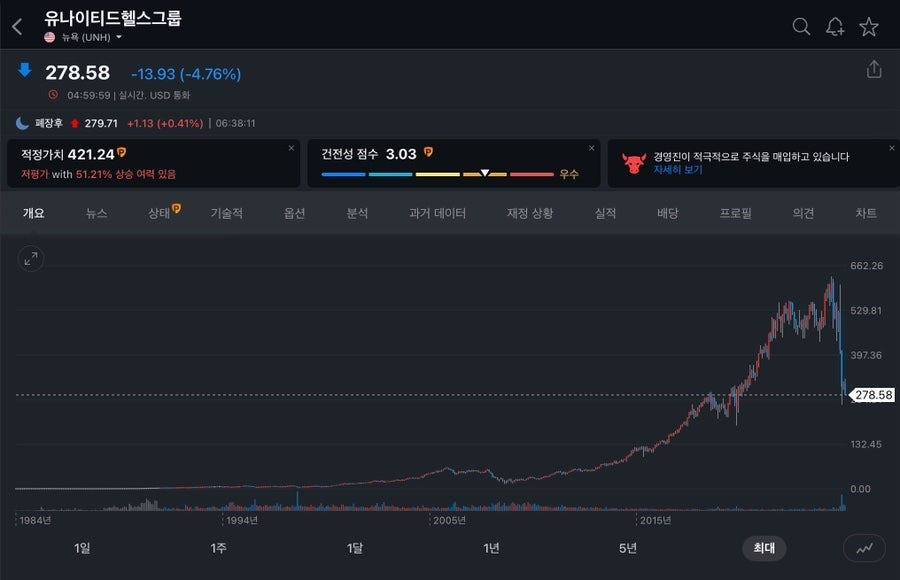Tap the 경영진이 적극적으로 주식을 매입하고 있습니다 message
The image size is (900, 580).
point(751,157)
